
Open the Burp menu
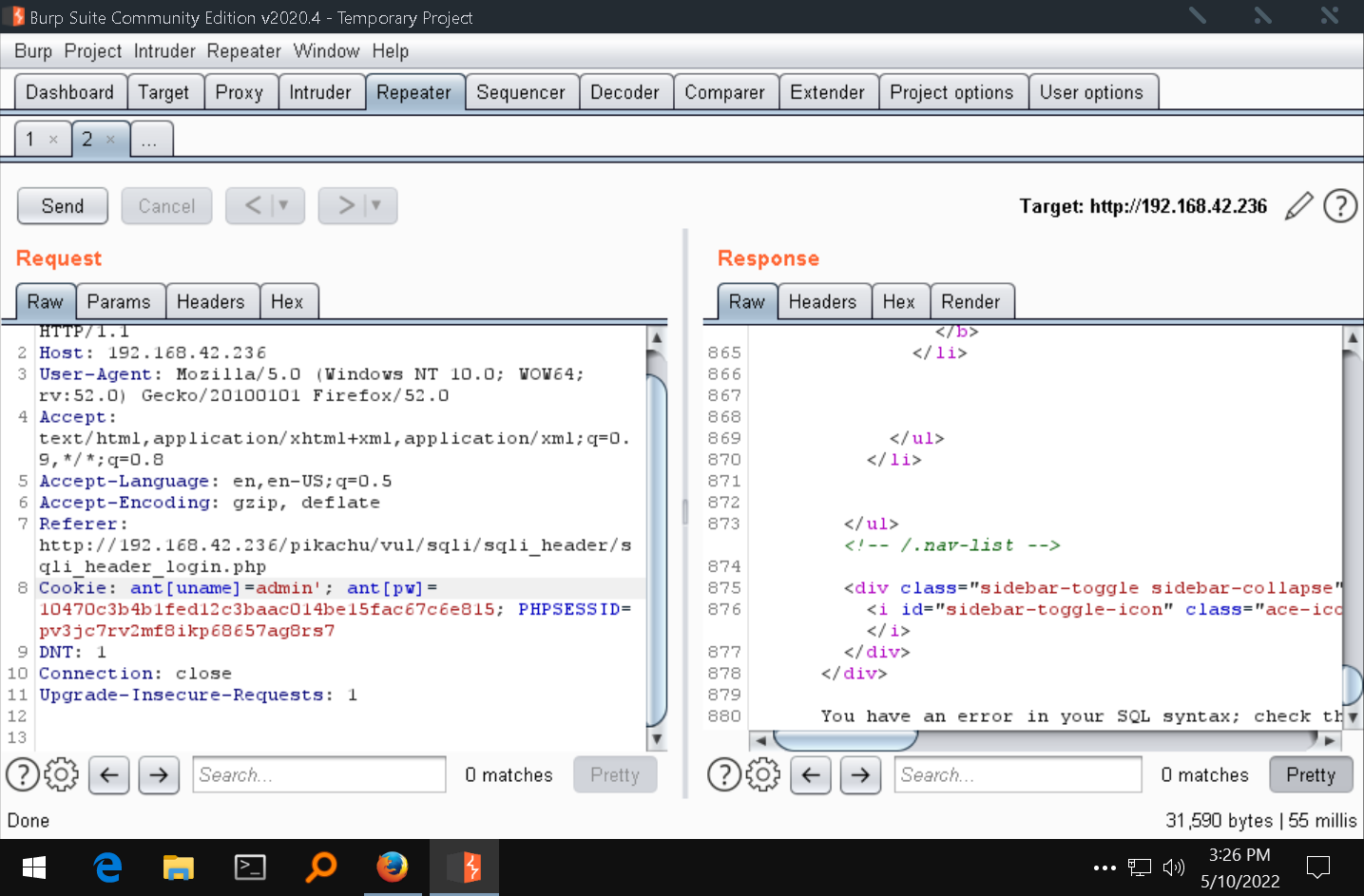33,51
